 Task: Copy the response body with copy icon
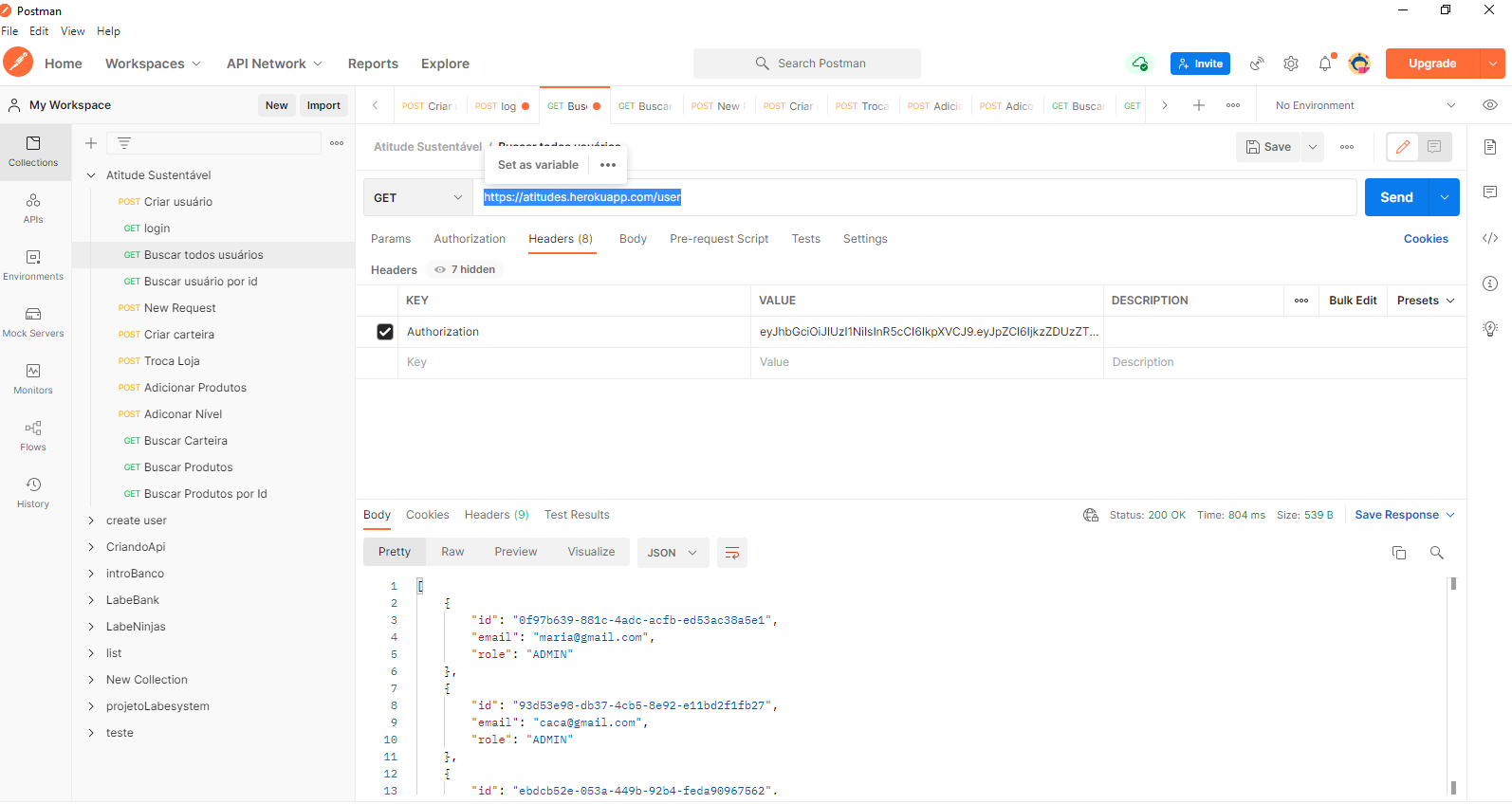tap(1399, 553)
